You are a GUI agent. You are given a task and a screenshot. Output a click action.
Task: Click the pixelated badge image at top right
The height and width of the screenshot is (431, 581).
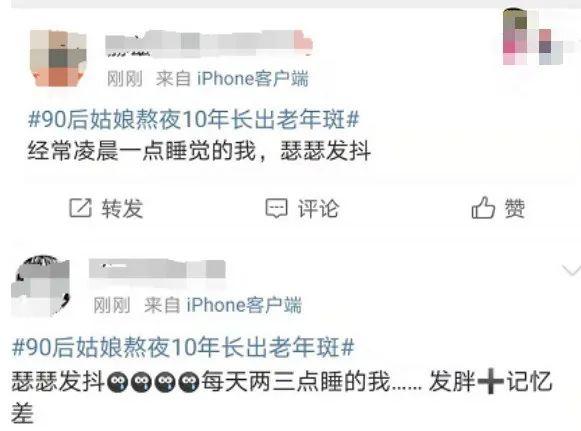pyautogui.click(x=533, y=37)
